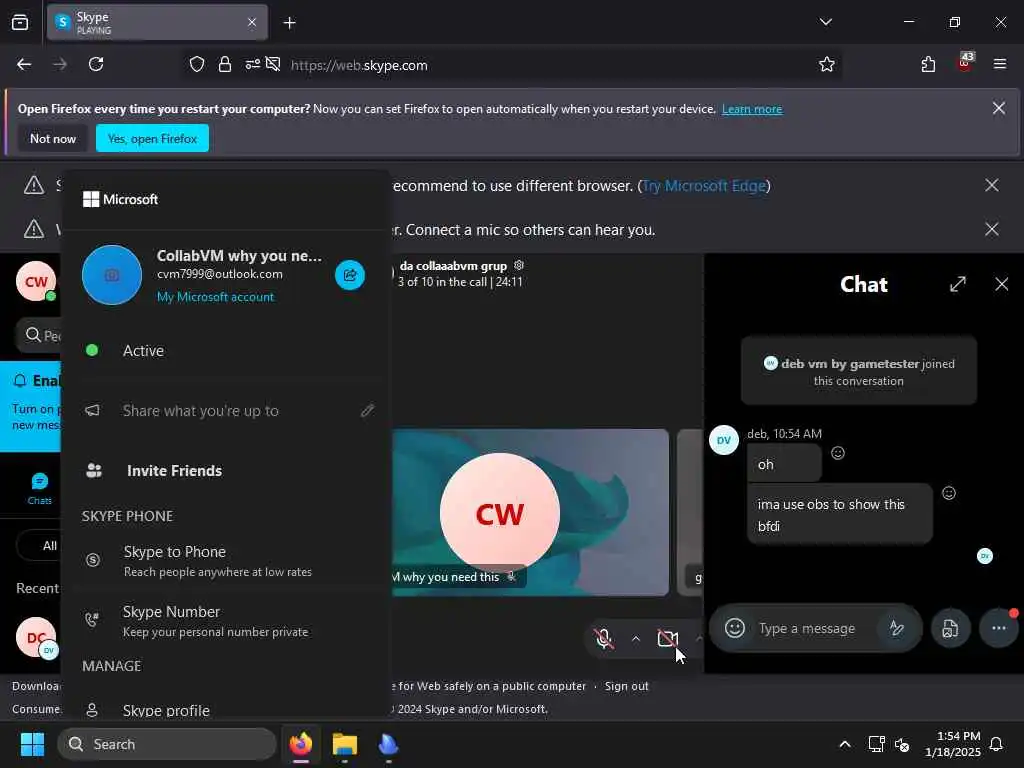Close the Chat panel
Viewport: 1024px width, 768px height.
point(1002,284)
